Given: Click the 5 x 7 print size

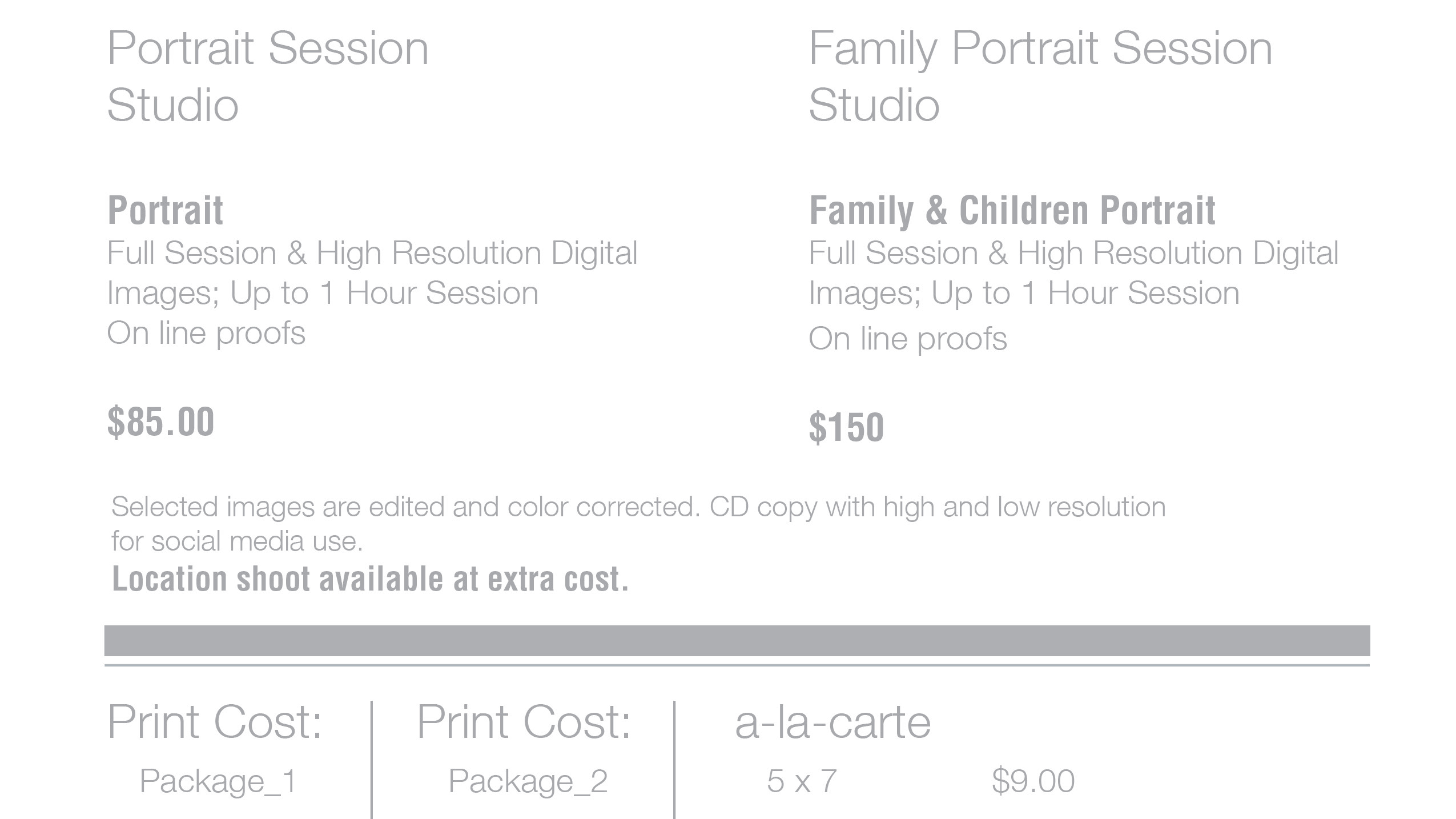Looking at the screenshot, I should click(801, 781).
